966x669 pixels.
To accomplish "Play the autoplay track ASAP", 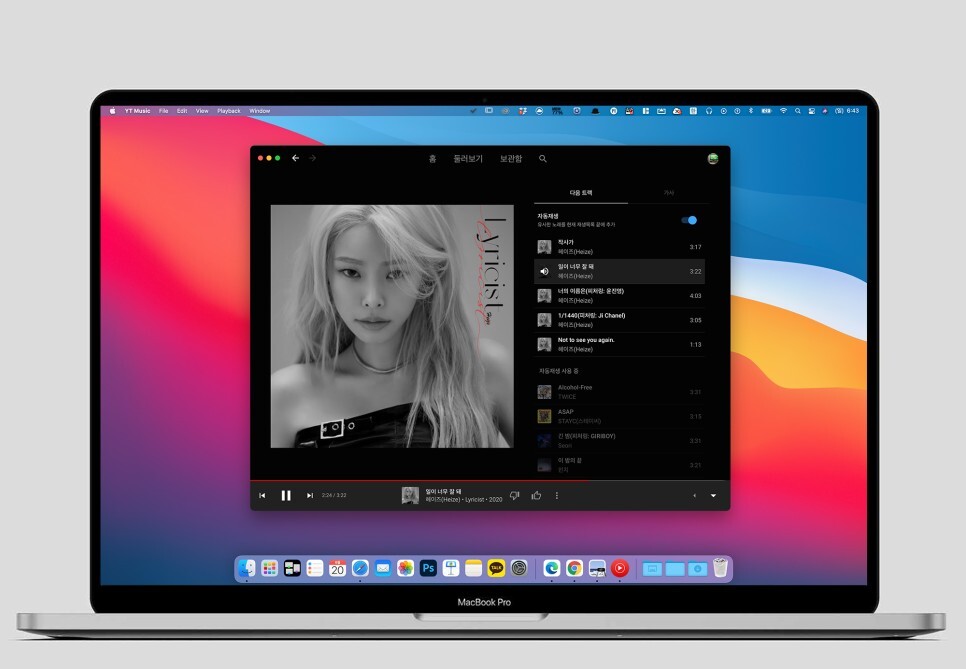I will coord(619,416).
